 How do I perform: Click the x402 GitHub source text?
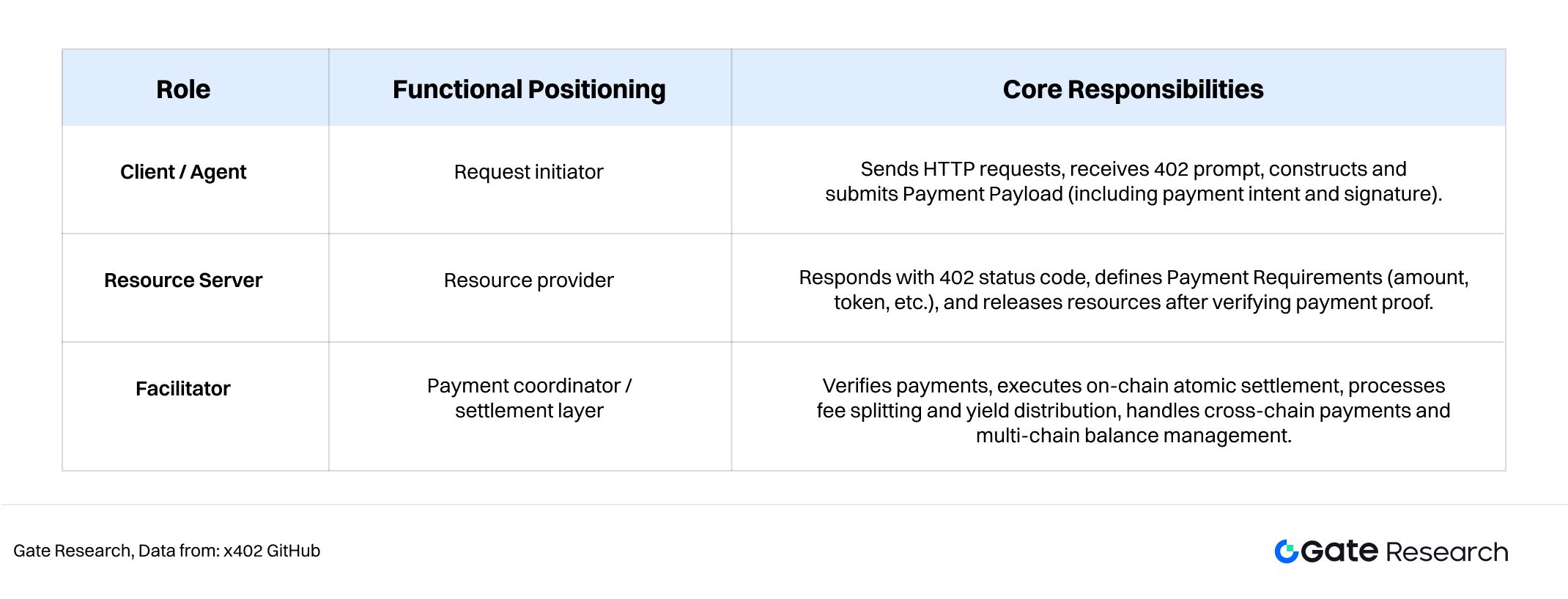point(272,551)
